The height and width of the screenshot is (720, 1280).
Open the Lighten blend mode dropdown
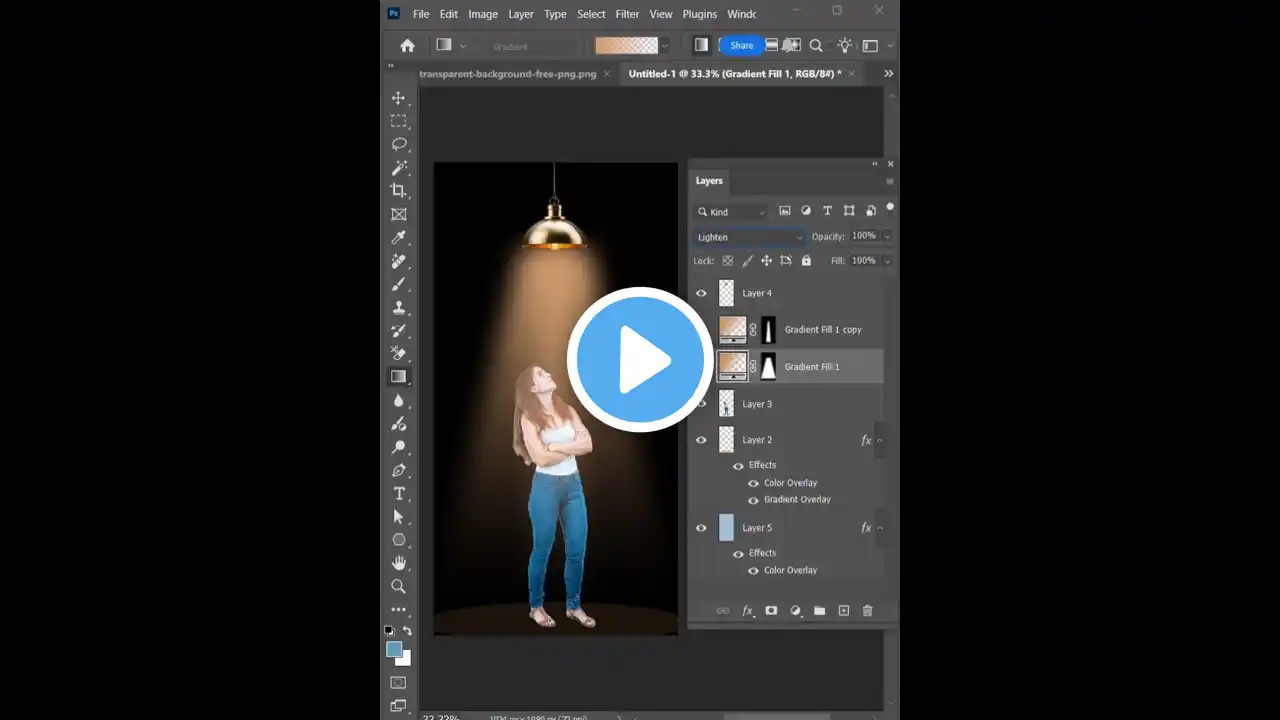tap(749, 237)
